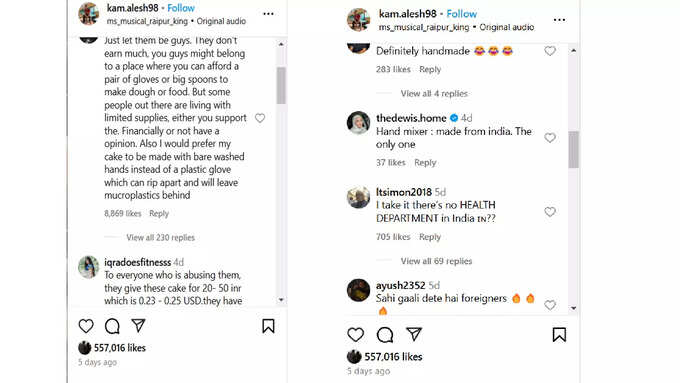The width and height of the screenshot is (680, 383).
Task: Expand 'View all 230 replies'
Action: (160, 237)
